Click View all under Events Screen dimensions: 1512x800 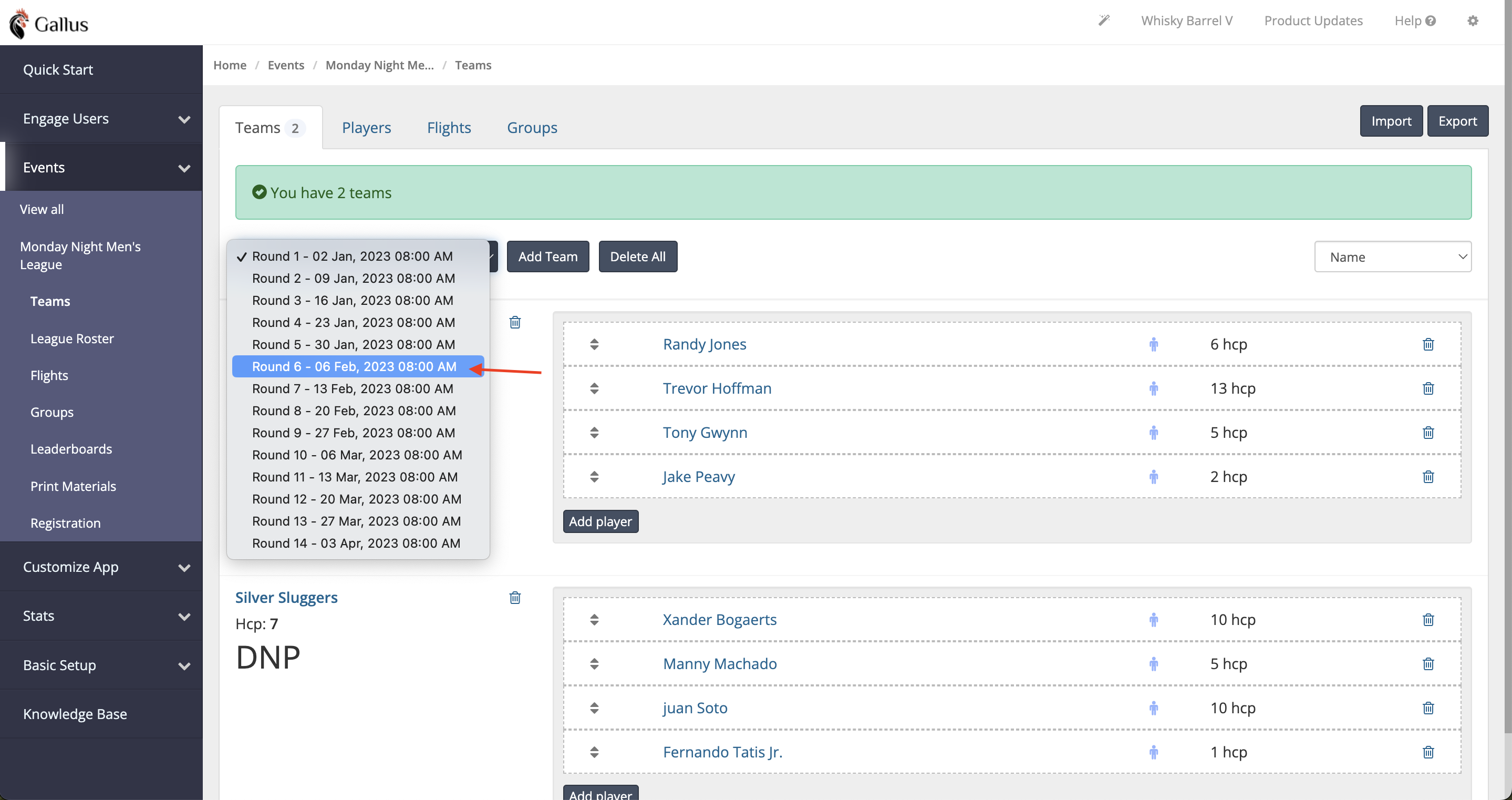coord(42,209)
